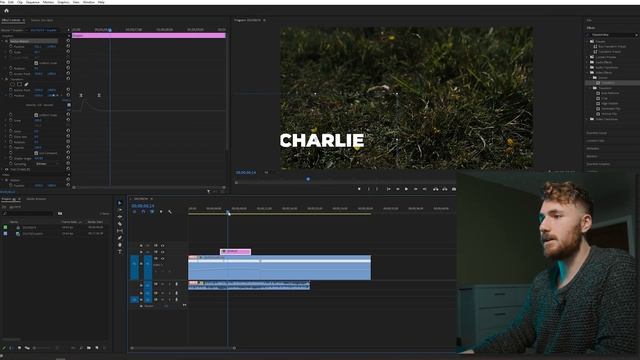Select the pink graphic clip on V2

[236, 252]
